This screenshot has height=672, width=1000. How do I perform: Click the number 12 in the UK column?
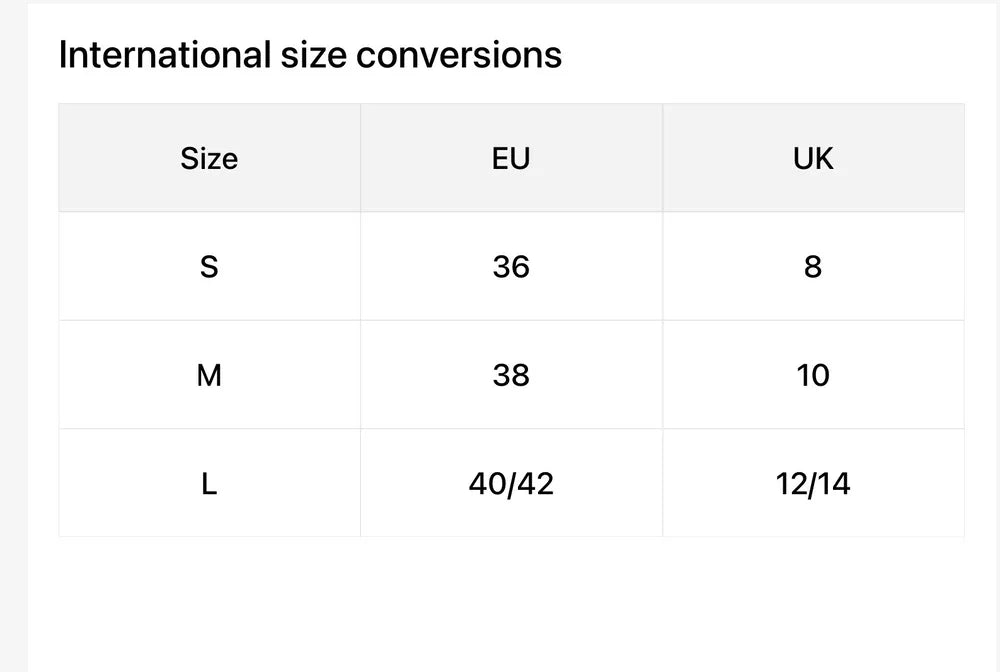tap(790, 483)
